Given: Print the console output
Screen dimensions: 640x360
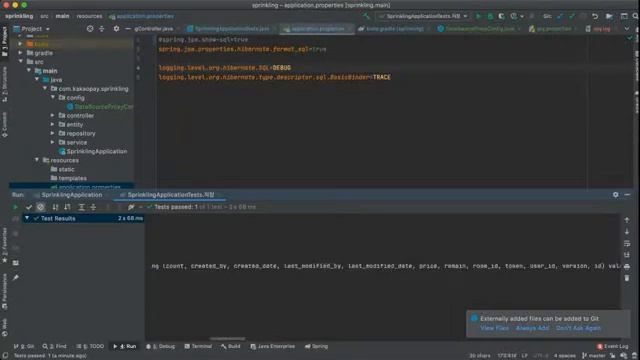Looking at the screenshot, I should 627,267.
